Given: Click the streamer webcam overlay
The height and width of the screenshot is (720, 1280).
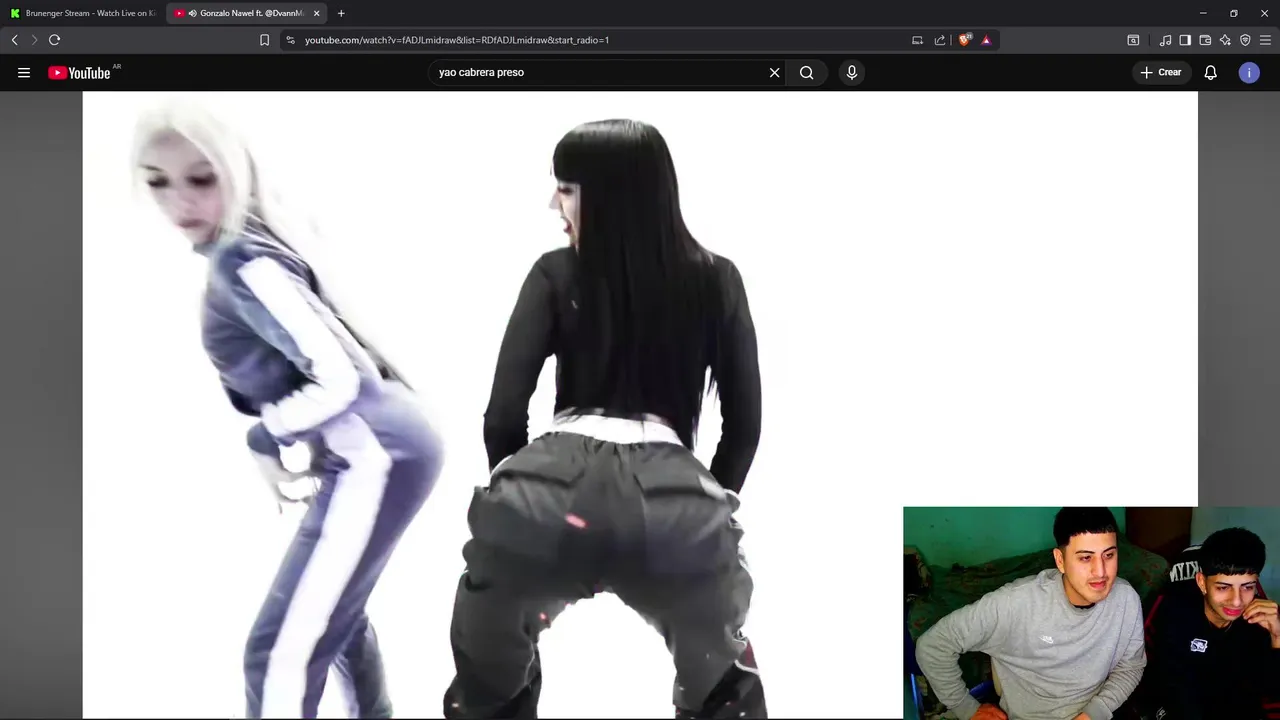Looking at the screenshot, I should point(1091,613).
